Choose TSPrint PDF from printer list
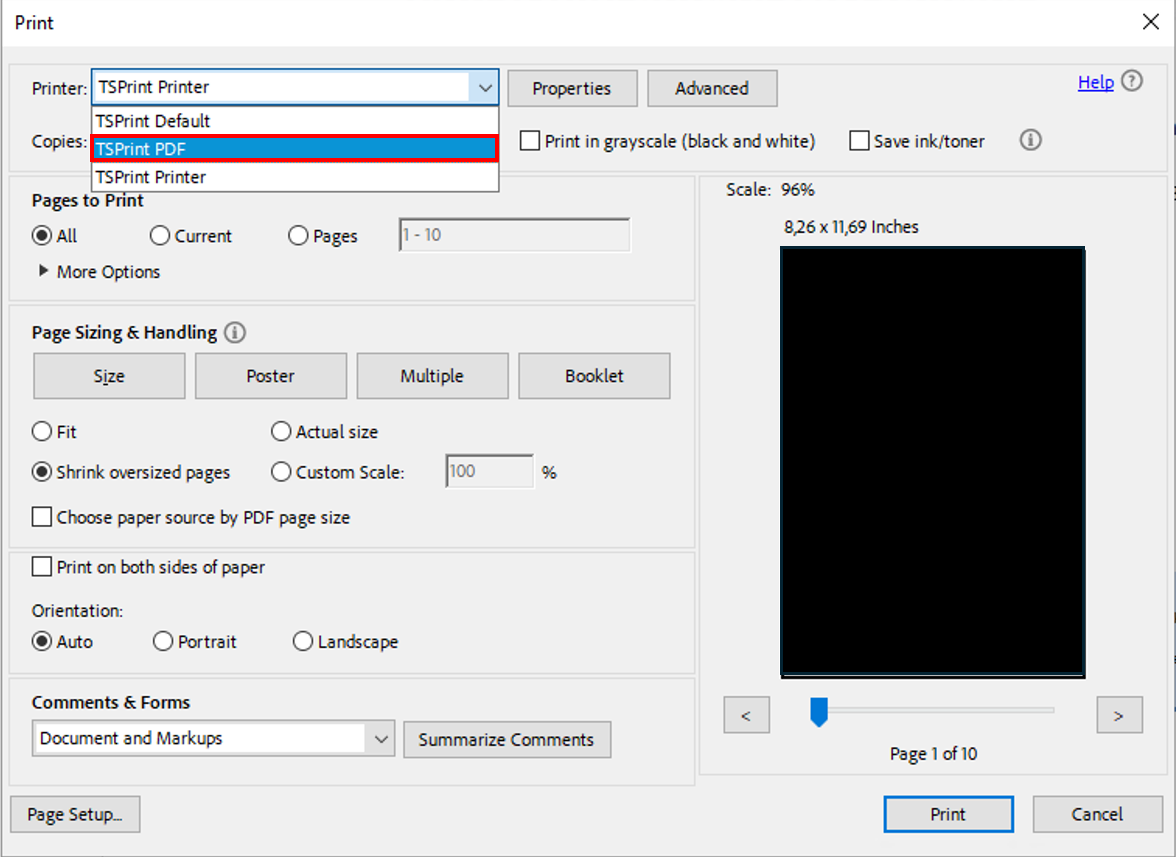 coord(295,148)
